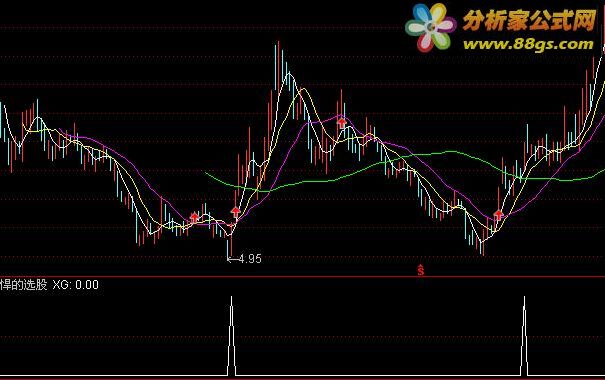This screenshot has height=380, width=605.
Task: Click the first white spike in the indicator panel
Action: [232, 336]
